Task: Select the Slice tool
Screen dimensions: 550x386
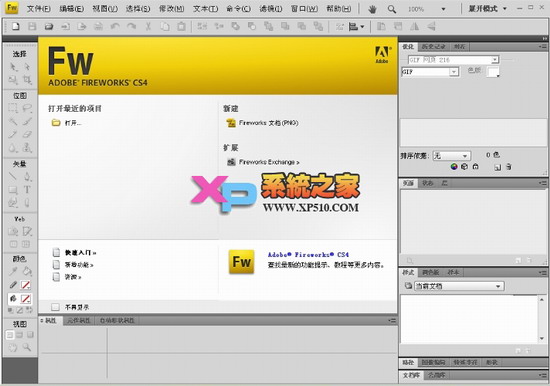Action: coord(27,231)
